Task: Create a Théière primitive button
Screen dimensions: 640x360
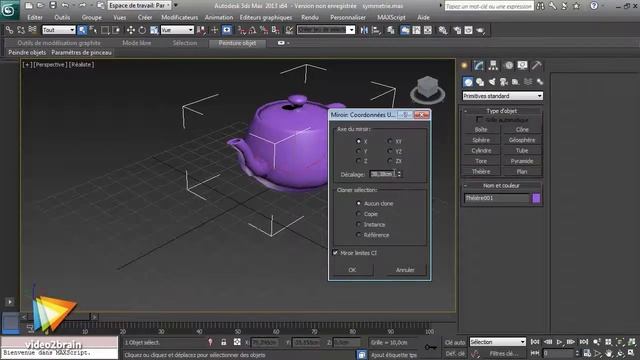Action: [481, 171]
